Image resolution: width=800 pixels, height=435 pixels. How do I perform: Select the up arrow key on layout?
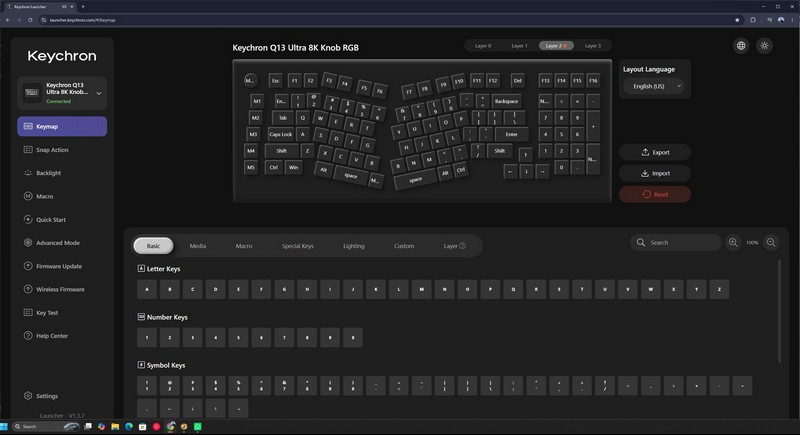click(x=526, y=155)
